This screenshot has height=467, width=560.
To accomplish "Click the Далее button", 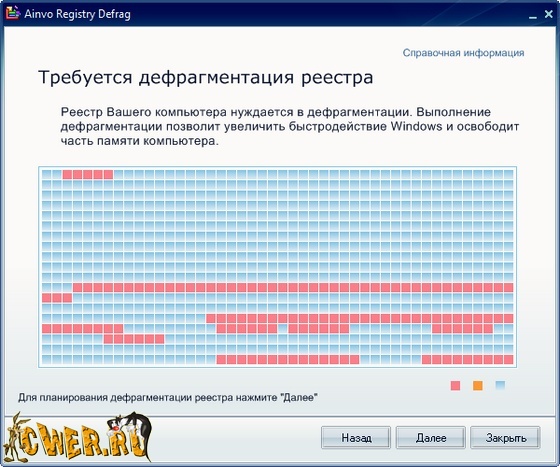I will 430,437.
